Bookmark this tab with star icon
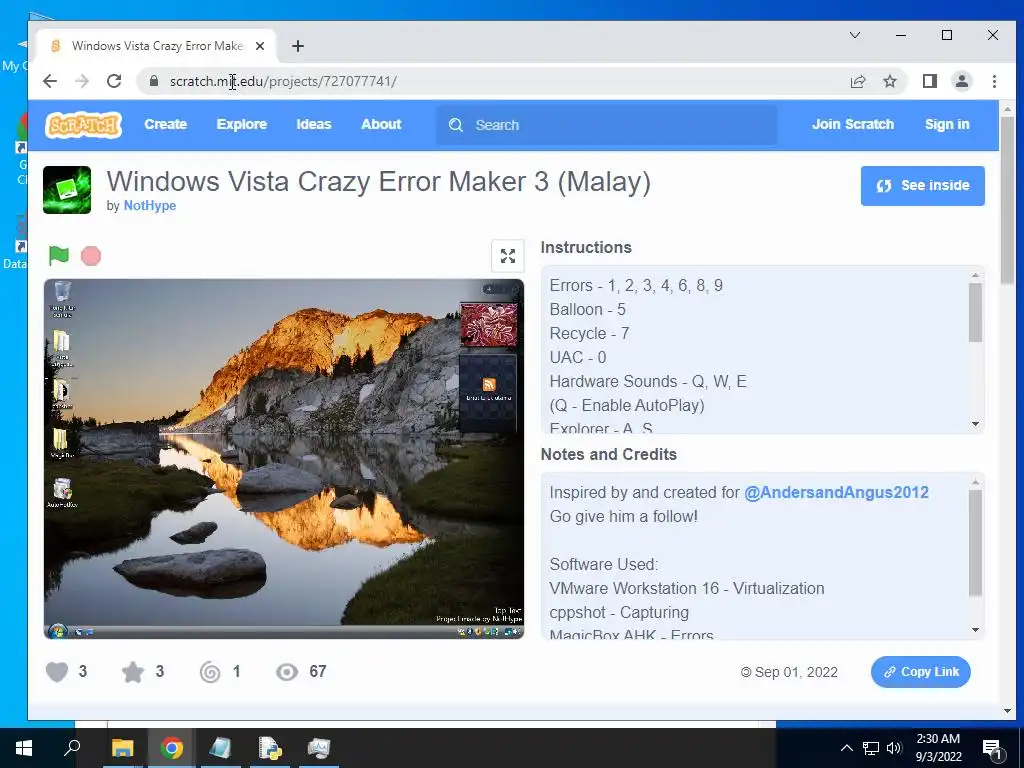The image size is (1024, 768). (x=889, y=81)
